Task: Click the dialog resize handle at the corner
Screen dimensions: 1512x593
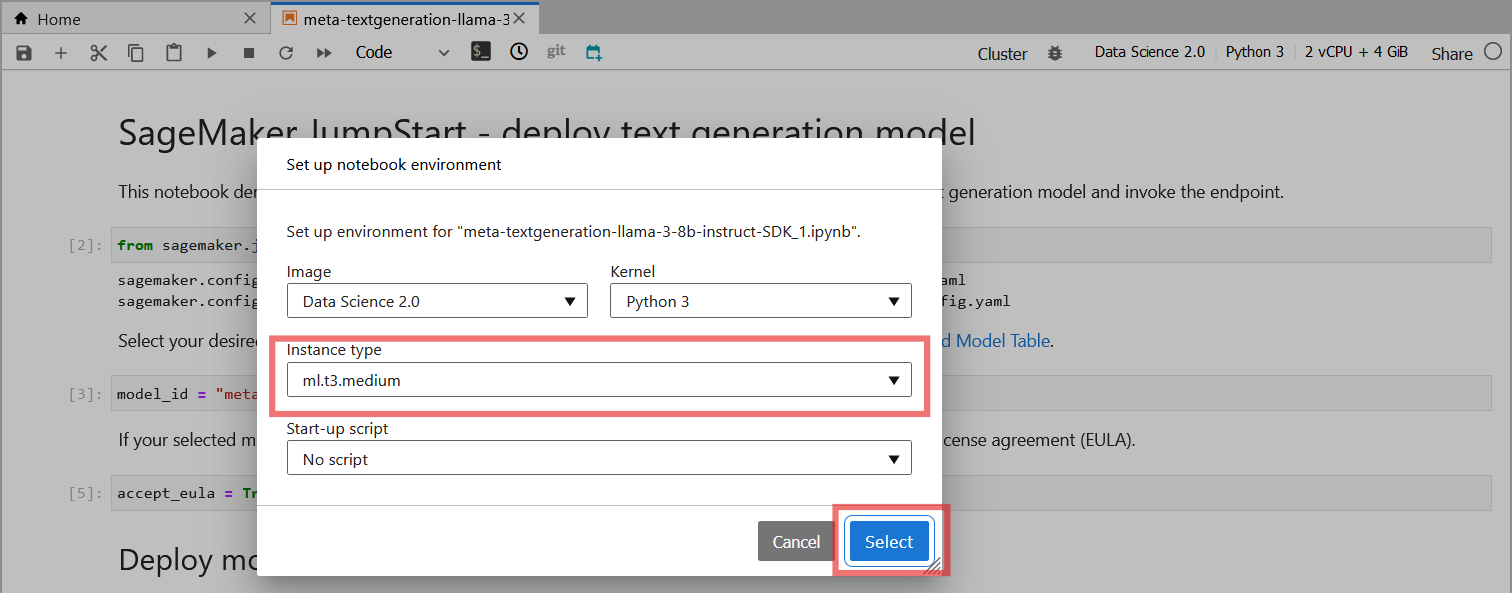Action: point(934,567)
